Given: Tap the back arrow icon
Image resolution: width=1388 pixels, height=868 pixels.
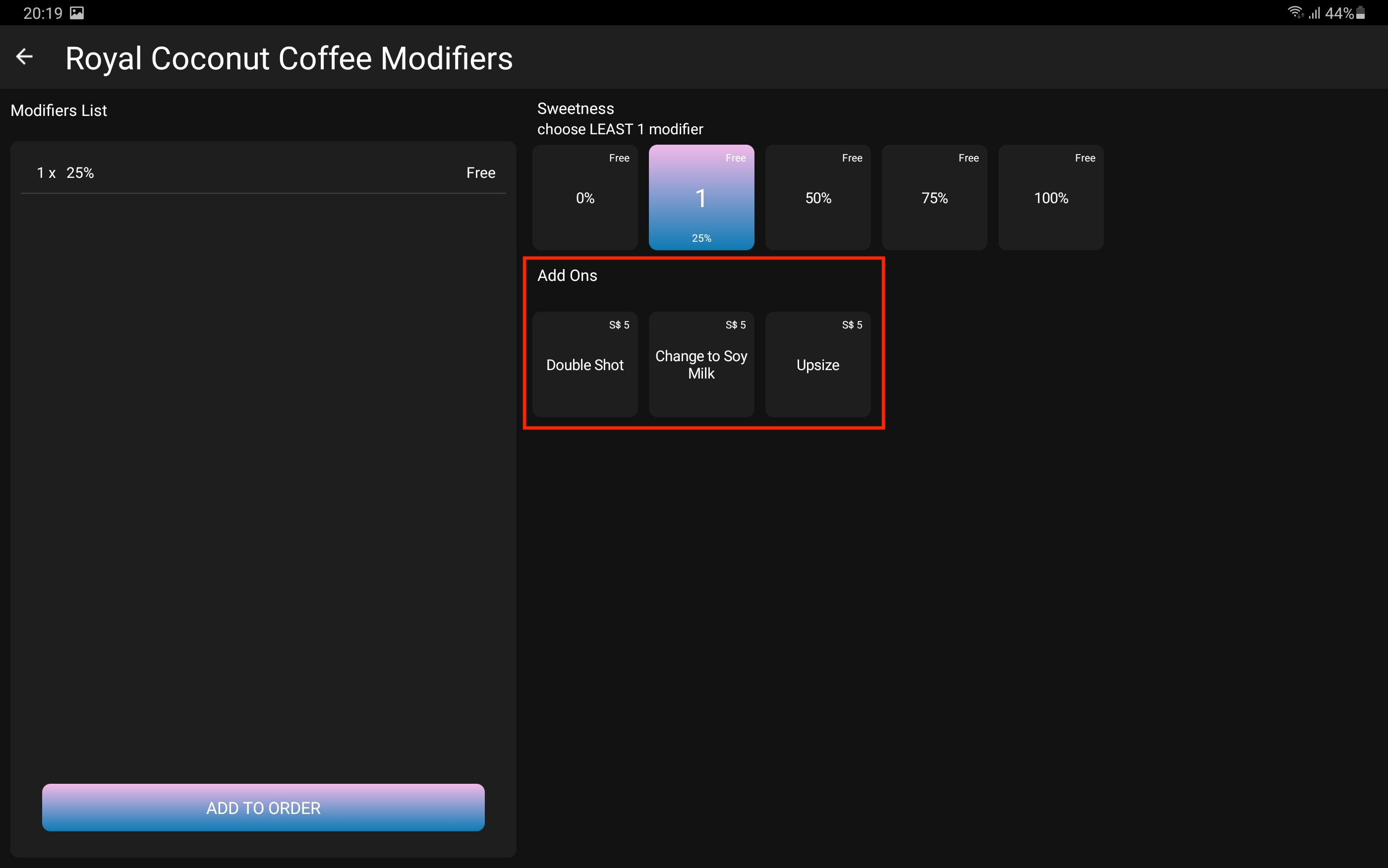Looking at the screenshot, I should (24, 57).
